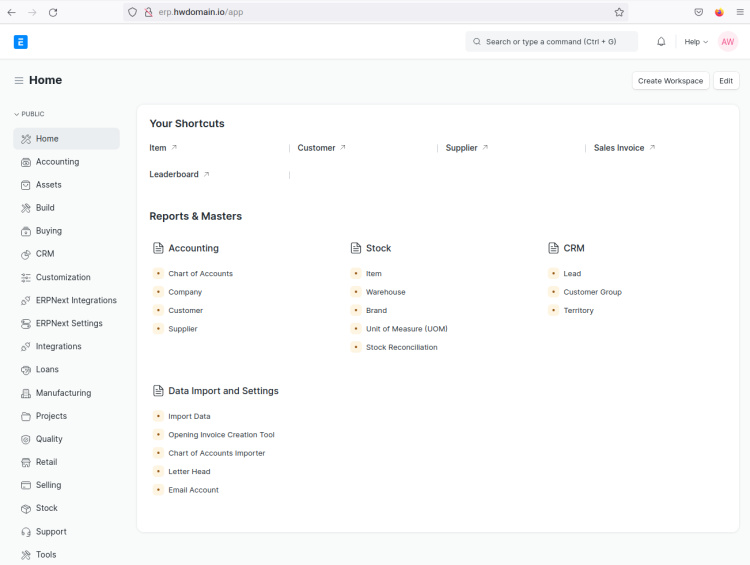Expand the Help dropdown menu
Image resolution: width=750 pixels, height=565 pixels.
[x=696, y=42]
